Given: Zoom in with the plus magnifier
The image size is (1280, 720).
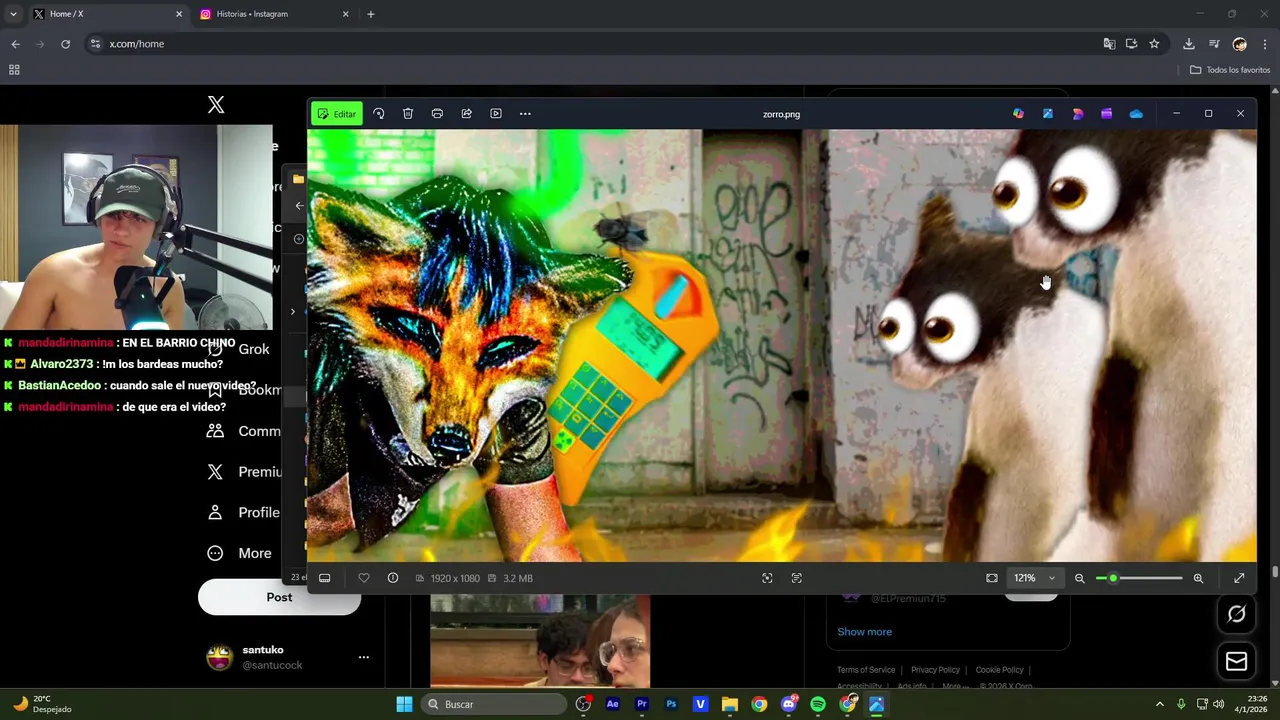Looking at the screenshot, I should (x=1198, y=578).
